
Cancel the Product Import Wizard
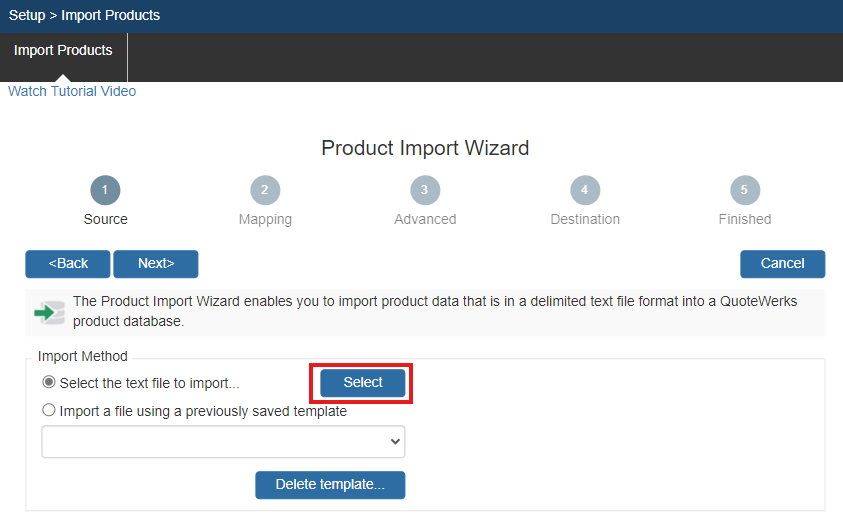(782, 263)
